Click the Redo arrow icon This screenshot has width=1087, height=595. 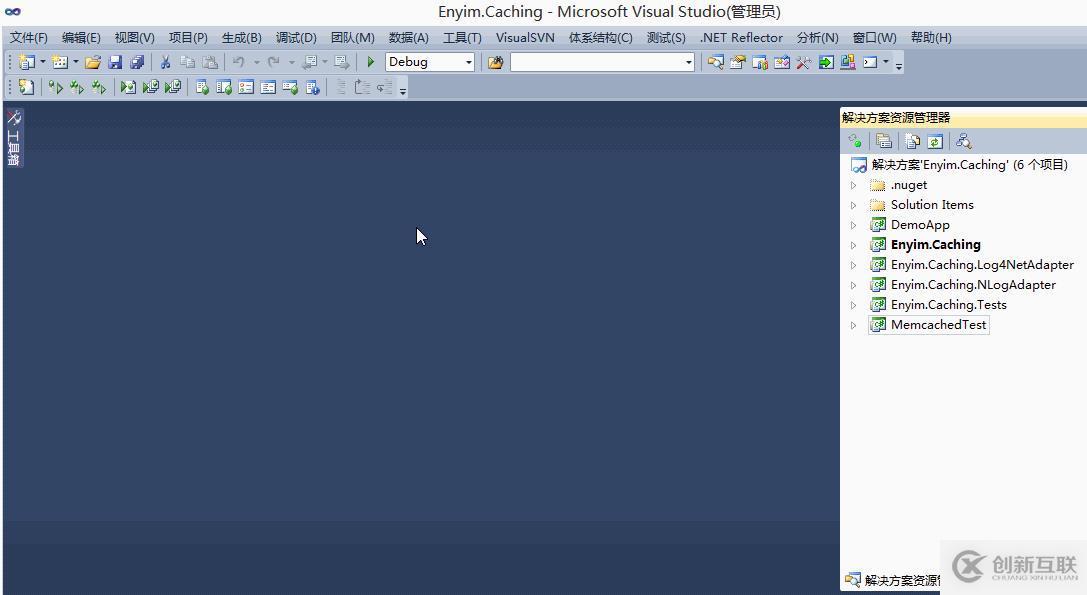pos(274,62)
